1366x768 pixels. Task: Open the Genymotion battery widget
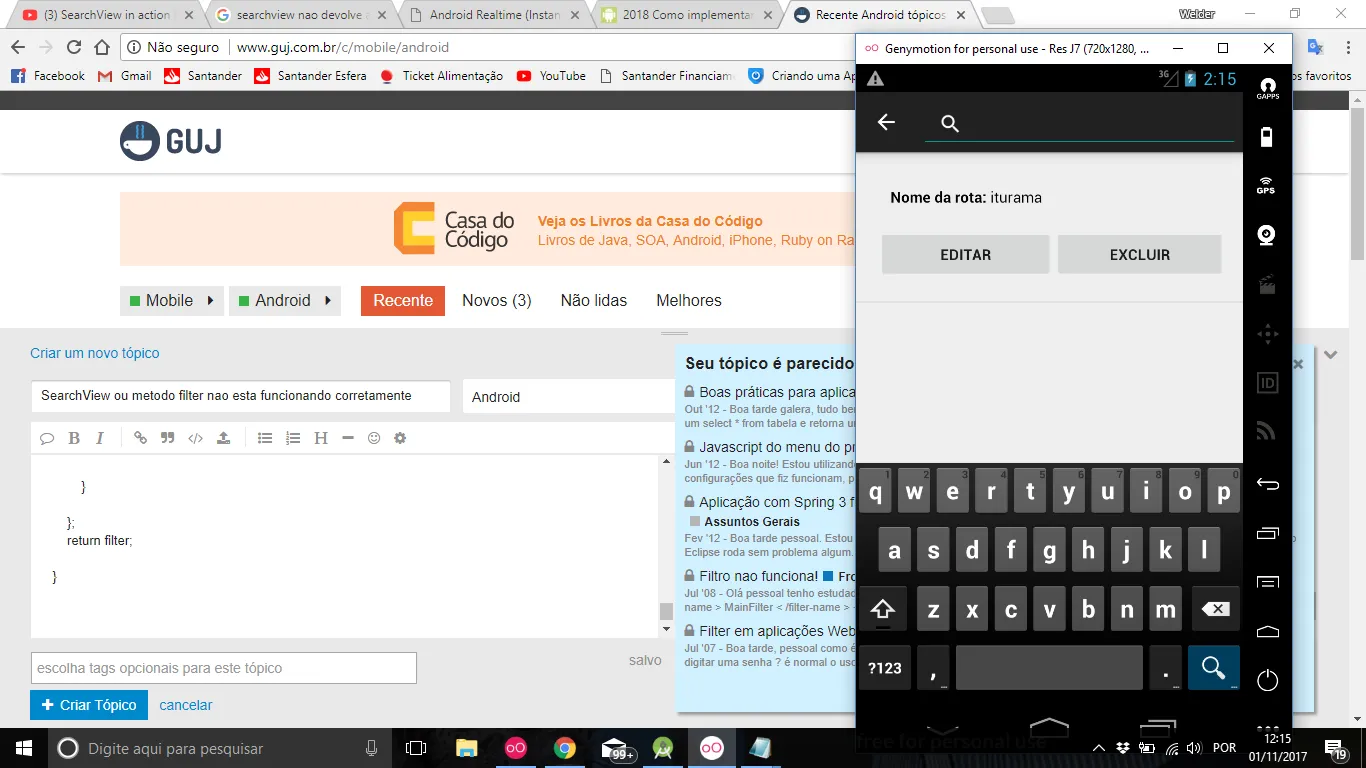1267,137
